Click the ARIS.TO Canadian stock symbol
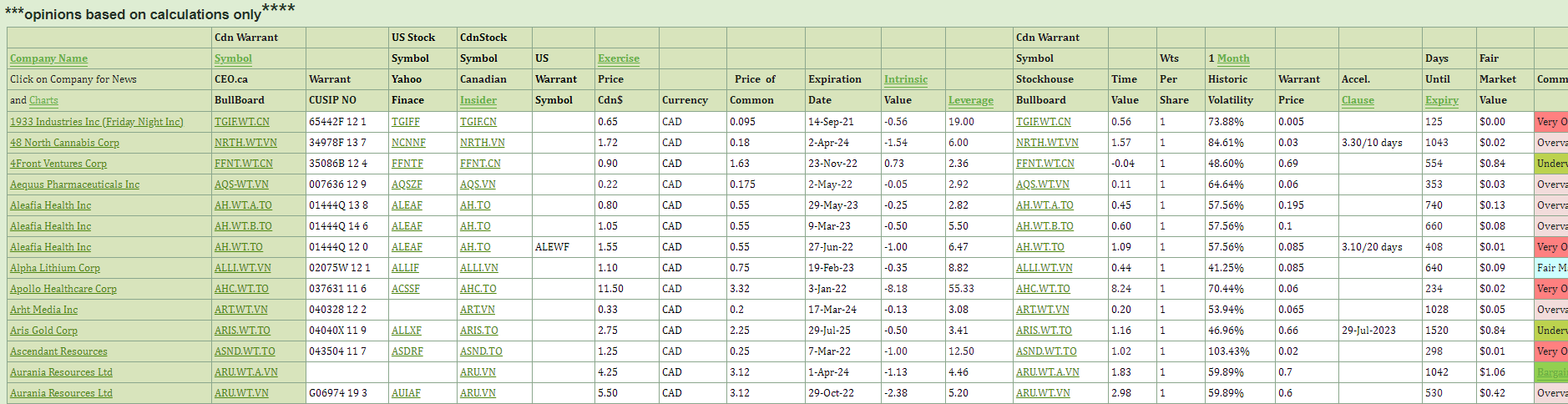Viewport: 1568px width, 404px height. point(478,331)
